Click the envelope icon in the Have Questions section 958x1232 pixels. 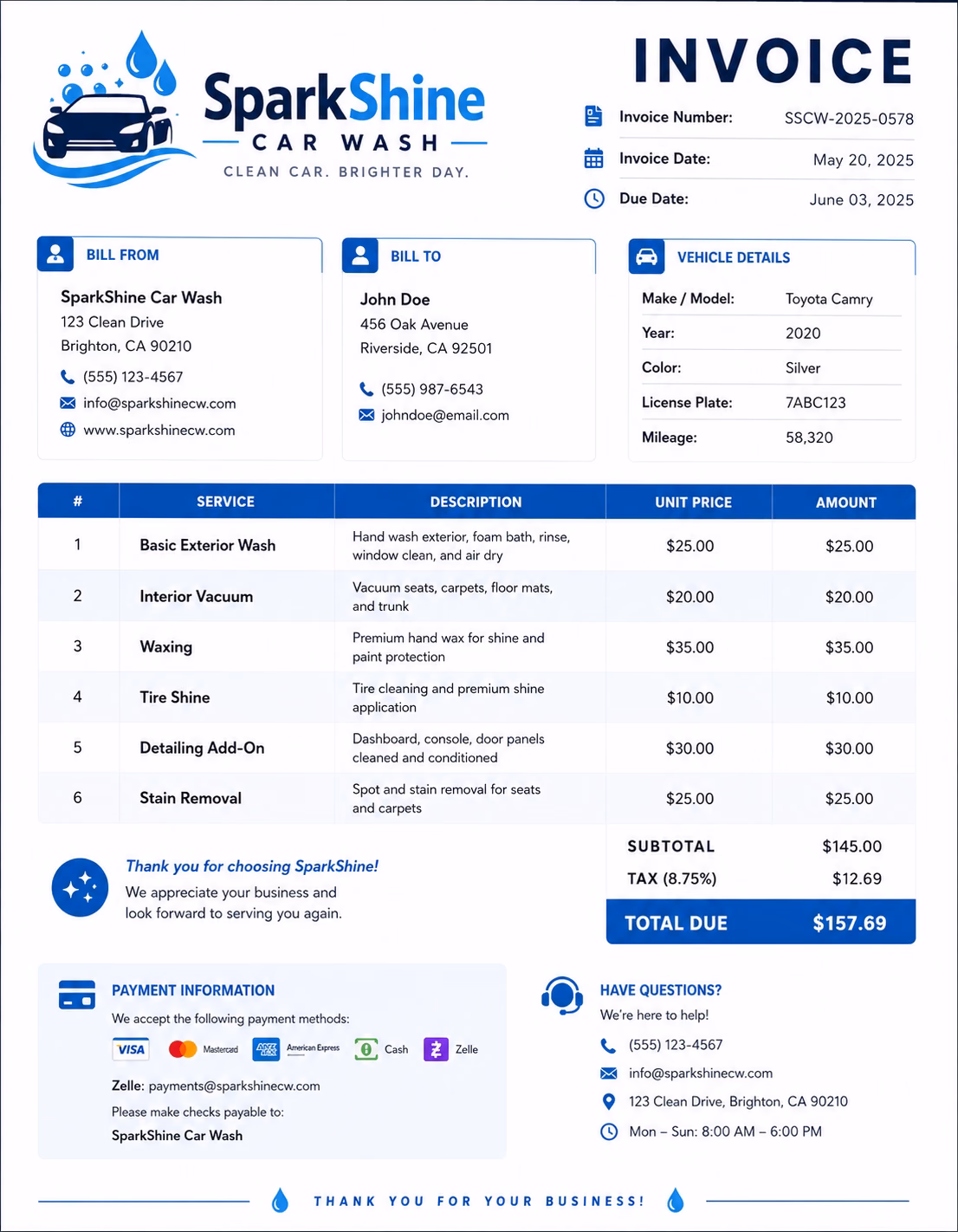click(x=609, y=1073)
